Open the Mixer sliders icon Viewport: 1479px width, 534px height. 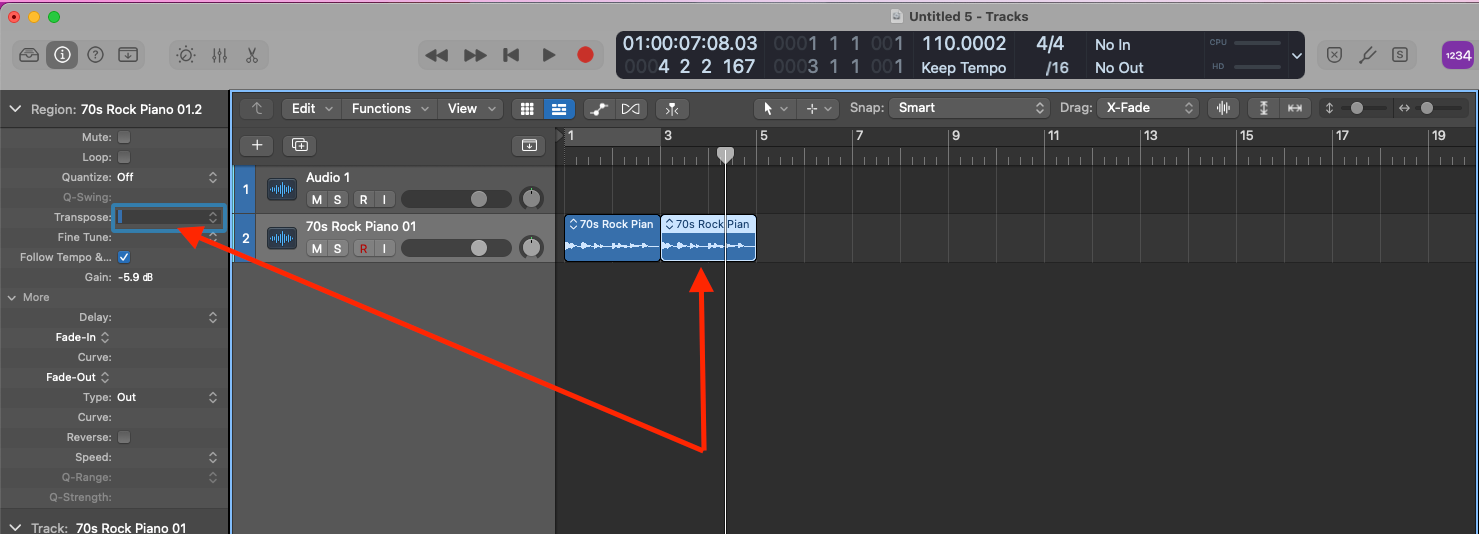[219, 55]
